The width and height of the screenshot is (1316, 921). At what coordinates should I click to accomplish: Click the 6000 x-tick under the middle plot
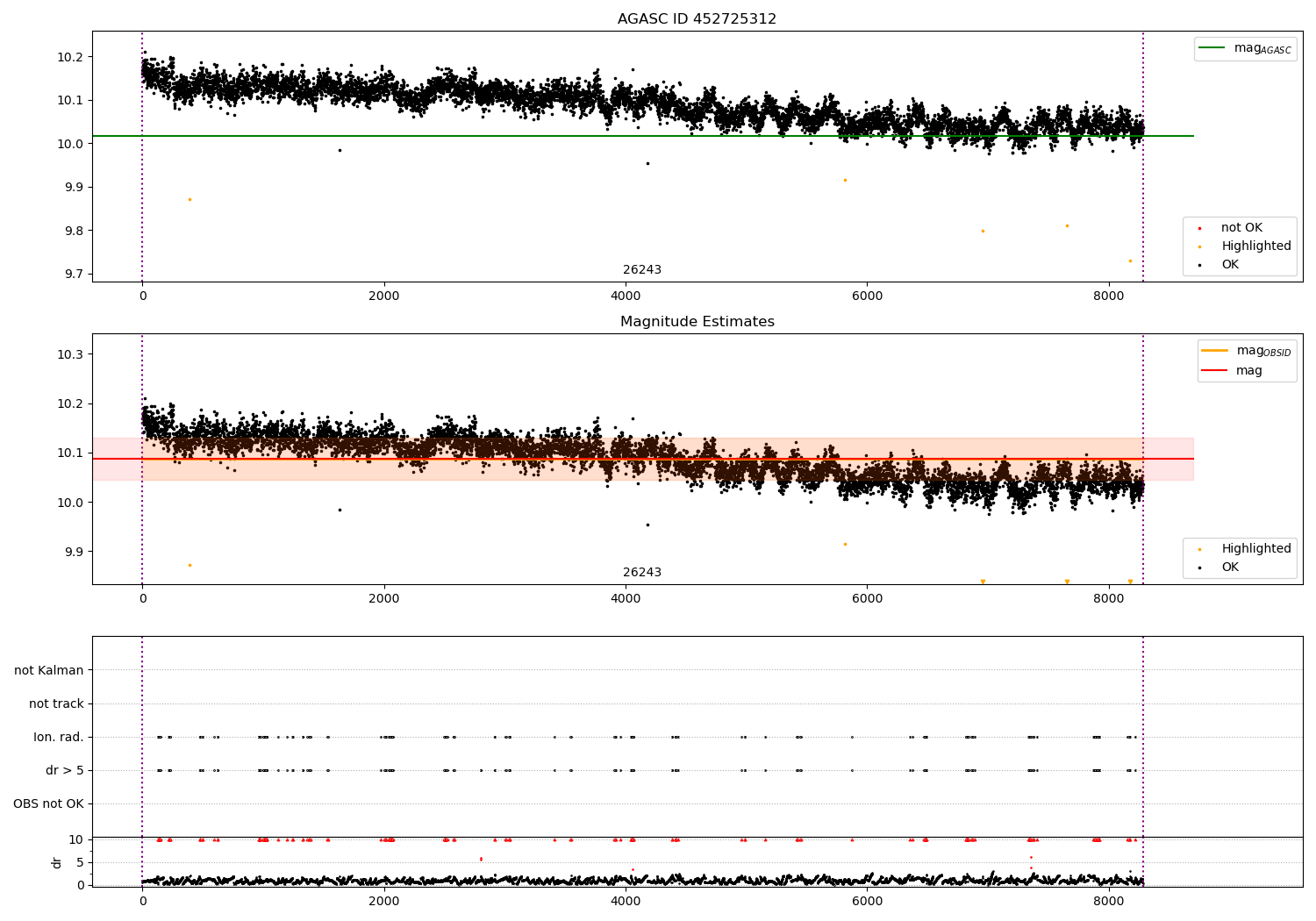coord(867,599)
